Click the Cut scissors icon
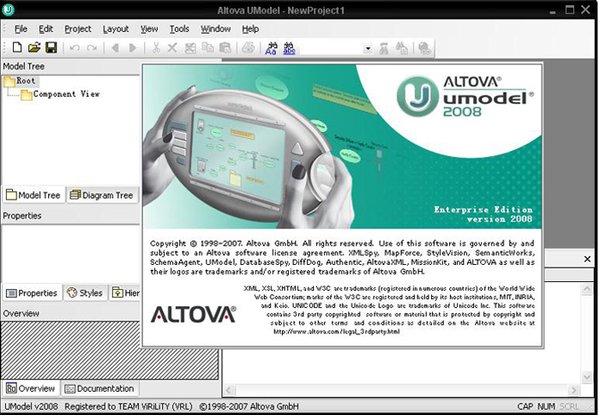 pos(155,48)
